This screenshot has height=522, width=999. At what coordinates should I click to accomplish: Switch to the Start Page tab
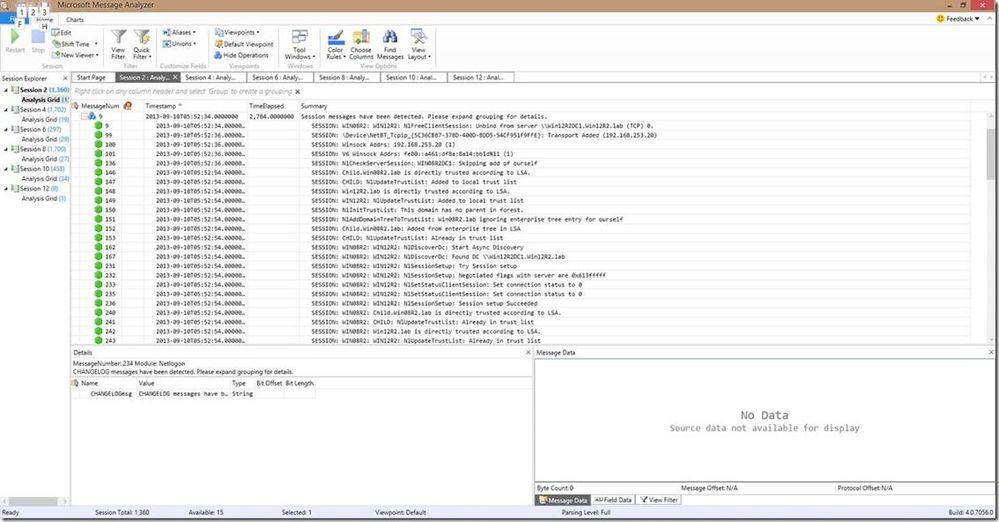pyautogui.click(x=91, y=77)
